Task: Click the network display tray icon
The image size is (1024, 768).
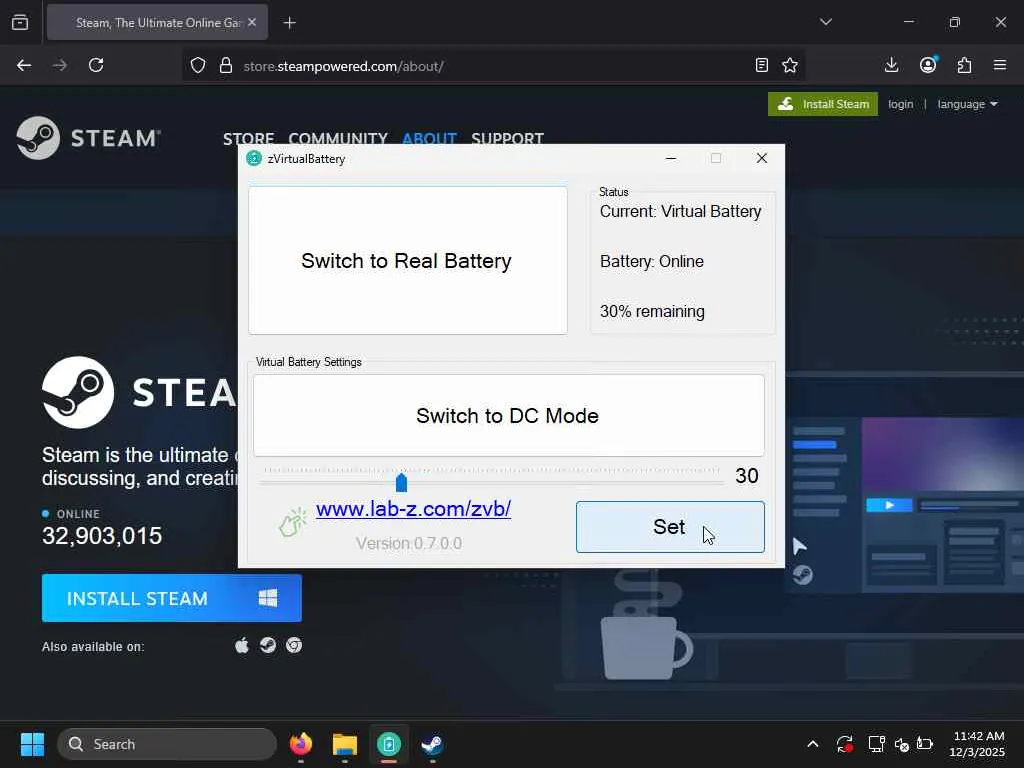Action: tap(876, 744)
